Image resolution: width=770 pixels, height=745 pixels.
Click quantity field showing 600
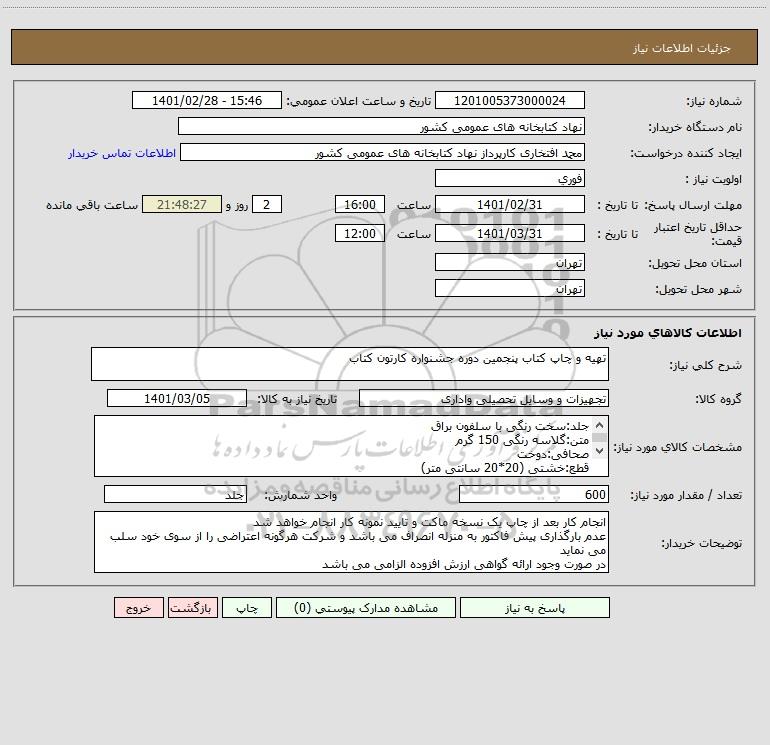534,494
